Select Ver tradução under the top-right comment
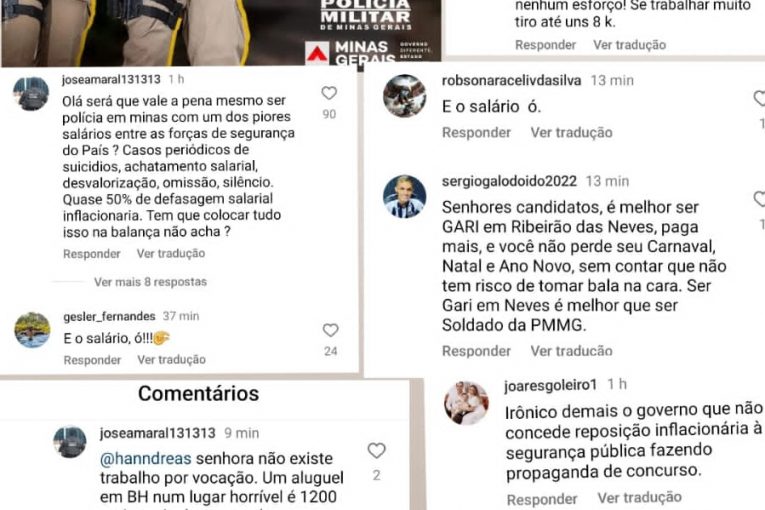The width and height of the screenshot is (765, 510). click(629, 45)
